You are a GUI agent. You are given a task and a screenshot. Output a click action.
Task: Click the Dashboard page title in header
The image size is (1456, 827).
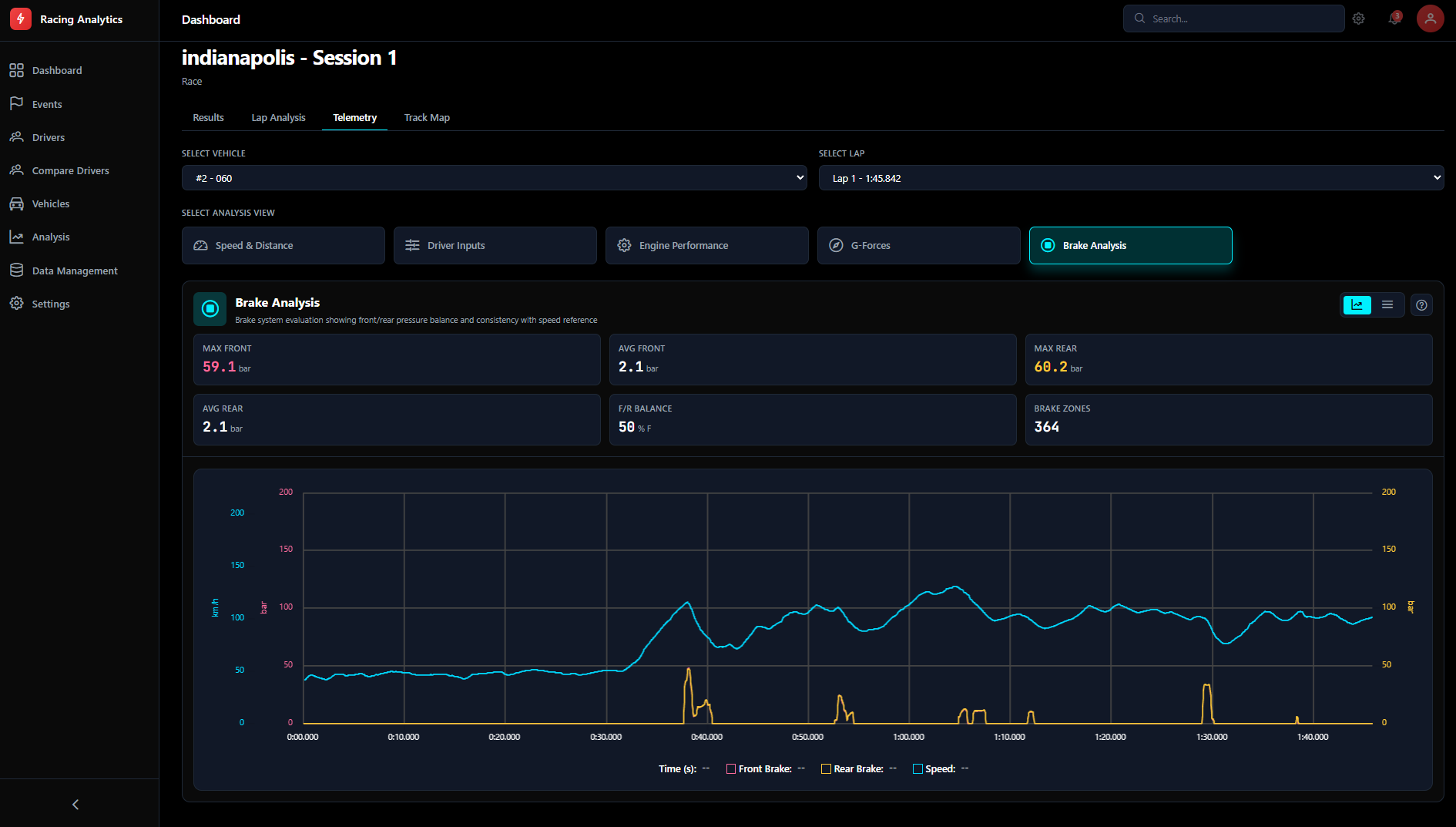pos(210,19)
